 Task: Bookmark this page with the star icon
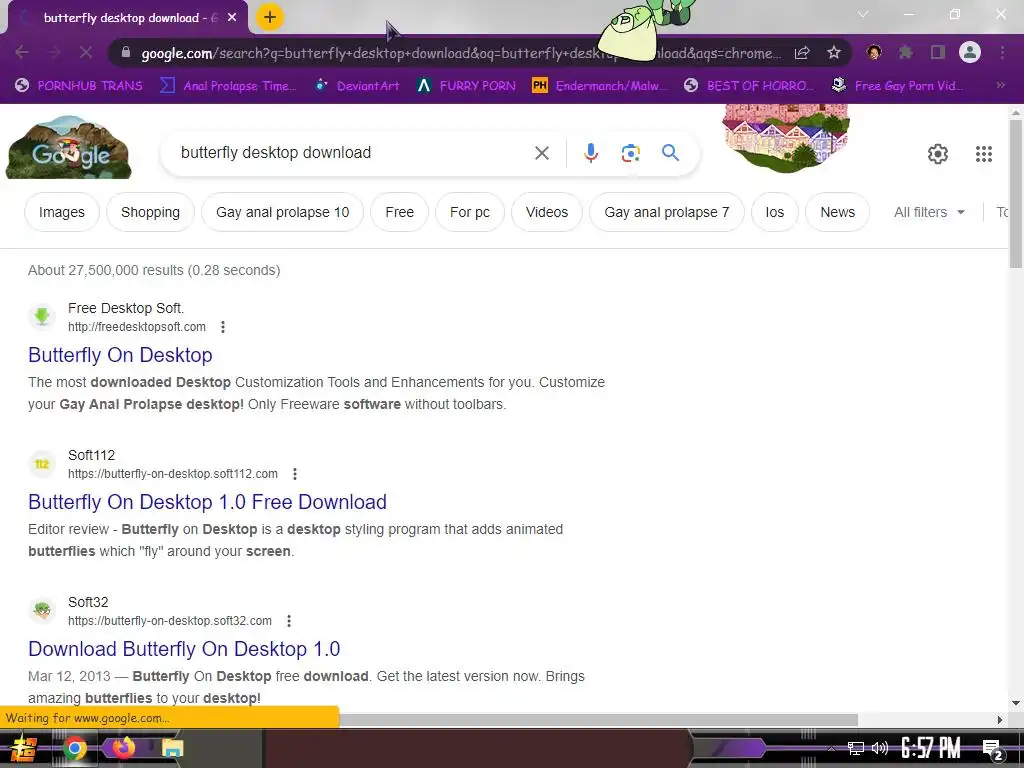[x=834, y=53]
